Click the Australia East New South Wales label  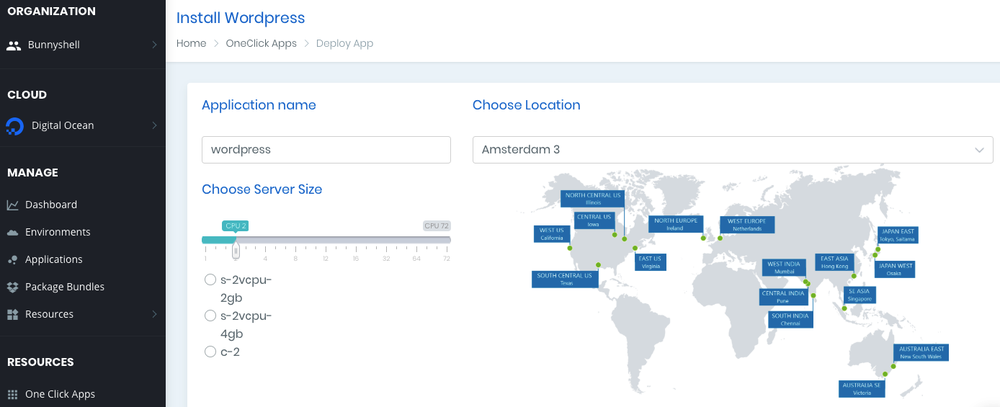tap(920, 353)
